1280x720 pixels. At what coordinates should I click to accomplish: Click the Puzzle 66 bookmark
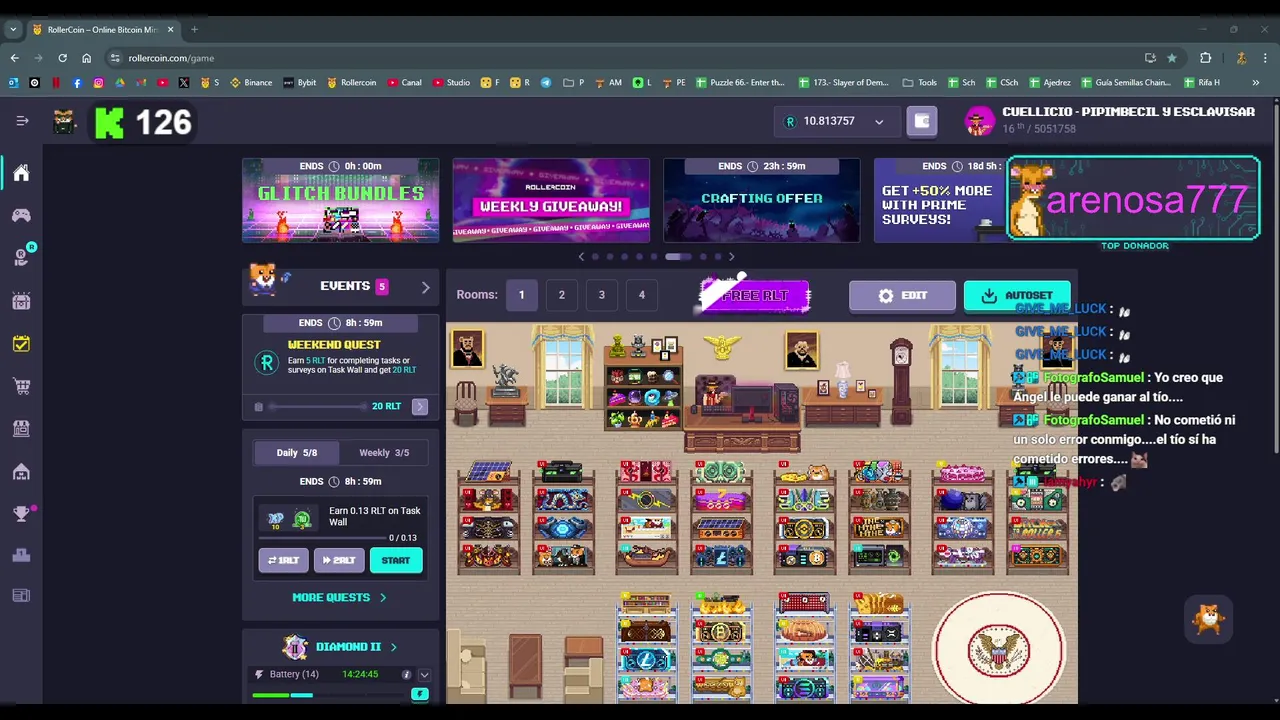click(x=740, y=82)
